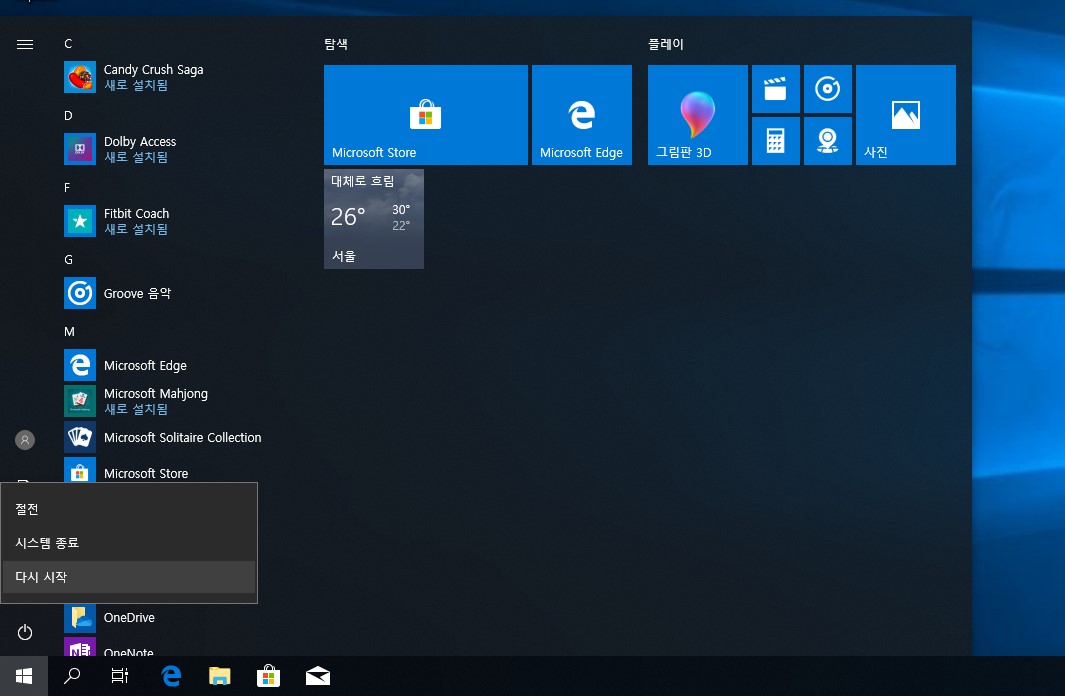The width and height of the screenshot is (1065, 696).
Task: Open the Groove music small tile
Action: click(x=828, y=89)
